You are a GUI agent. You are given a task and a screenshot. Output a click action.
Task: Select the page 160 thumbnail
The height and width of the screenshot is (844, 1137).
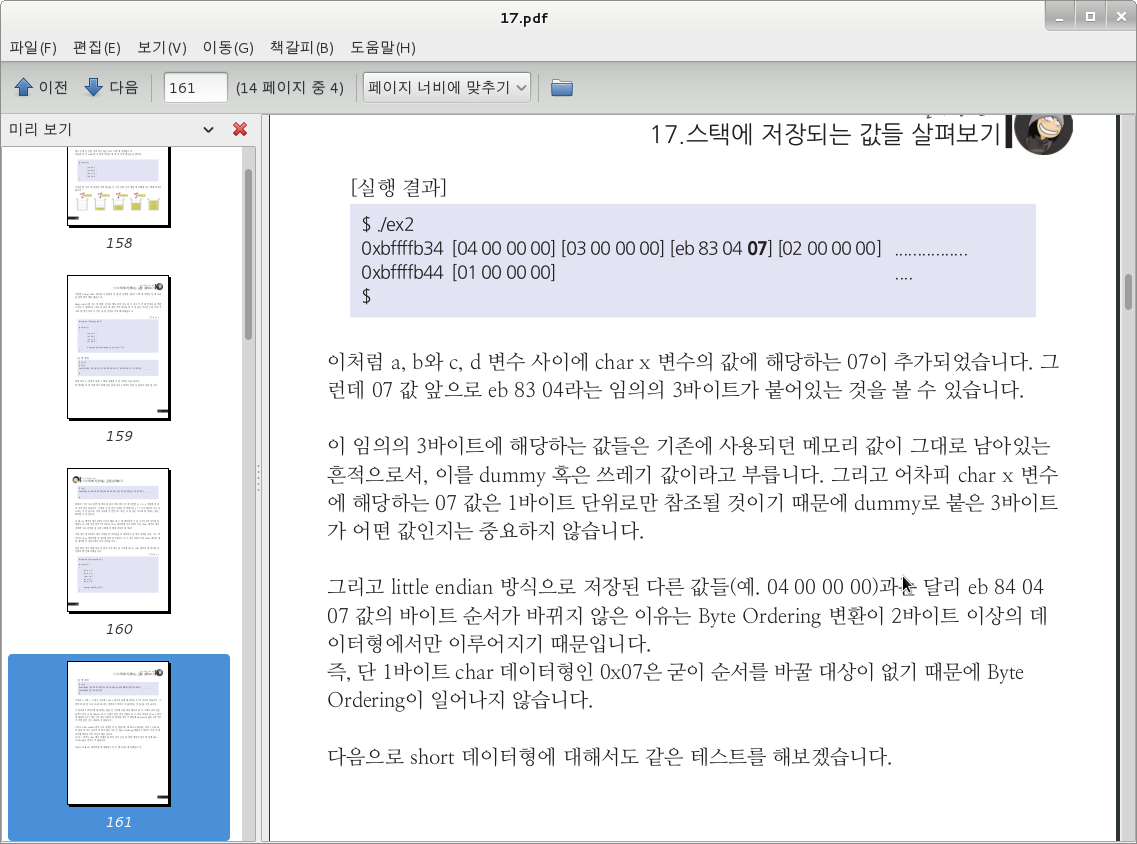118,538
